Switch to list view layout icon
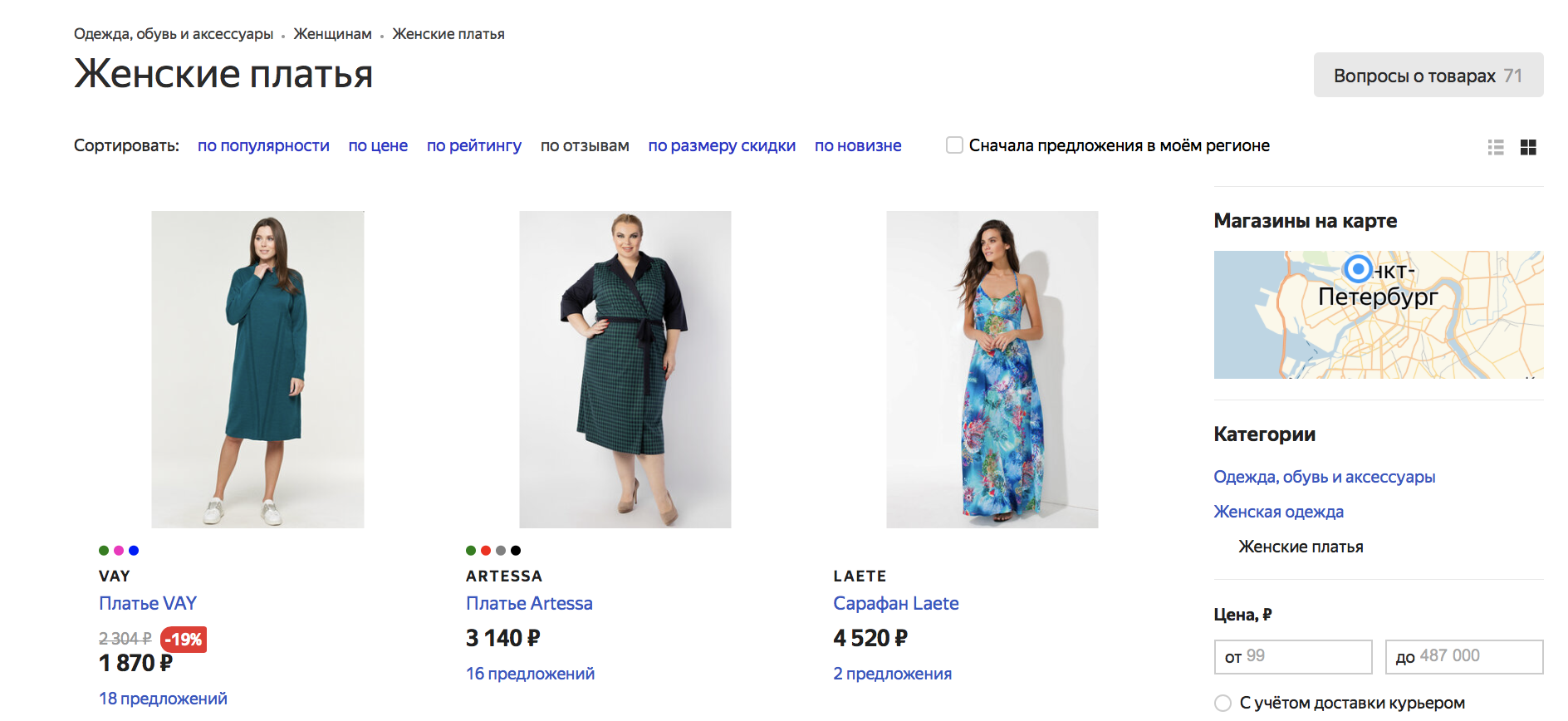This screenshot has height=721, width=1568. [1496, 147]
